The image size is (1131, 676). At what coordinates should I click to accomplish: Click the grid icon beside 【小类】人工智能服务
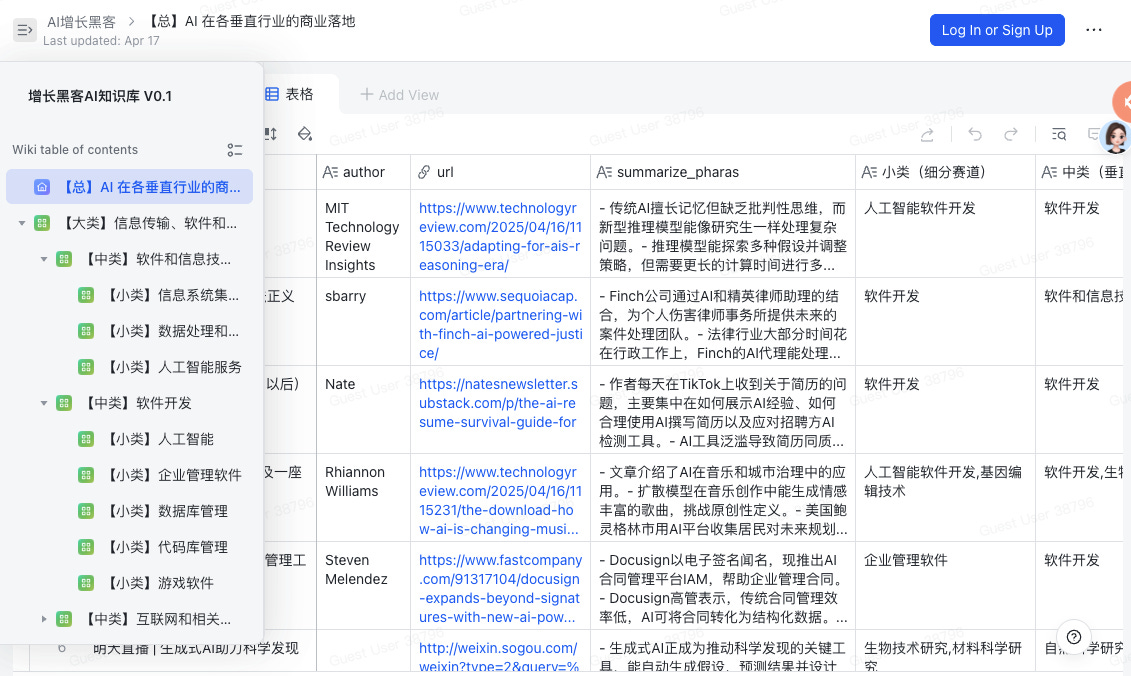(86, 367)
